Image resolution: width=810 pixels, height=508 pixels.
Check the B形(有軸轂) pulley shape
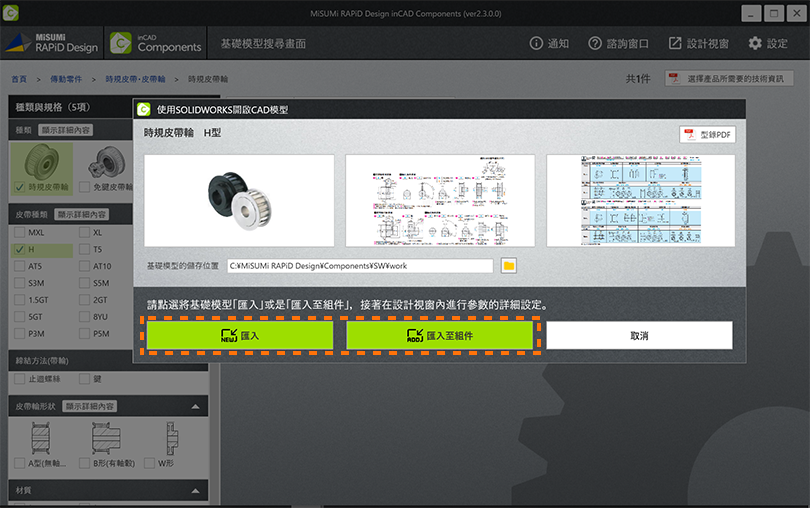click(85, 463)
